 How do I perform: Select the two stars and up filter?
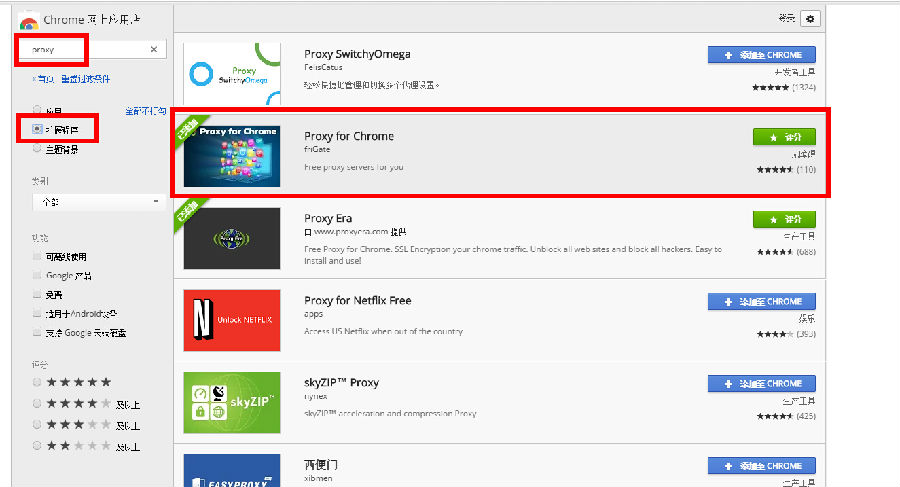[x=37, y=445]
